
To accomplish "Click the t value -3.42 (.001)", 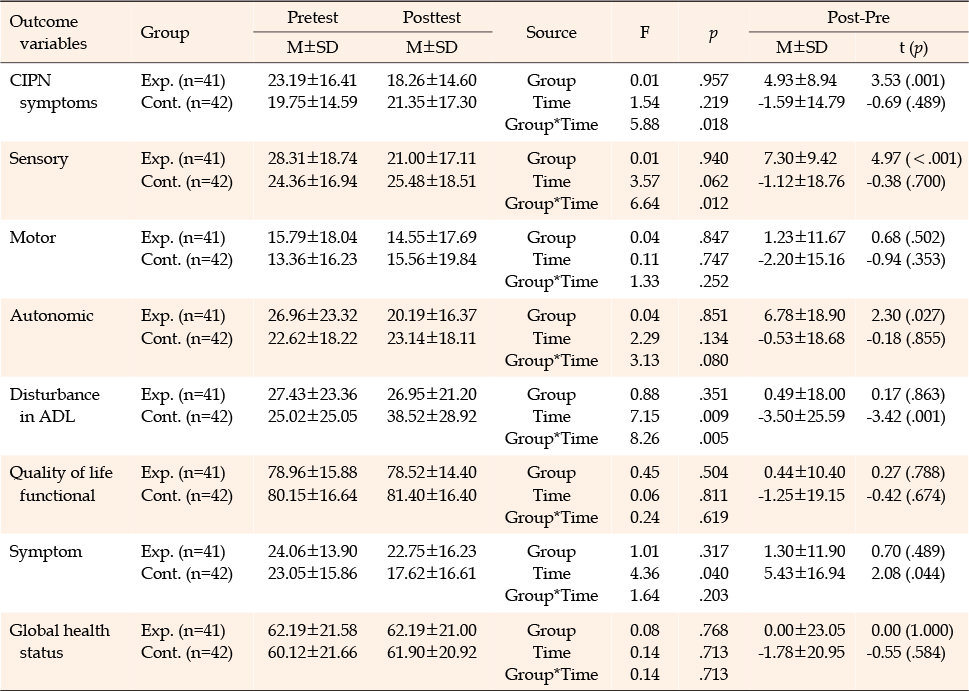I will 909,416.
